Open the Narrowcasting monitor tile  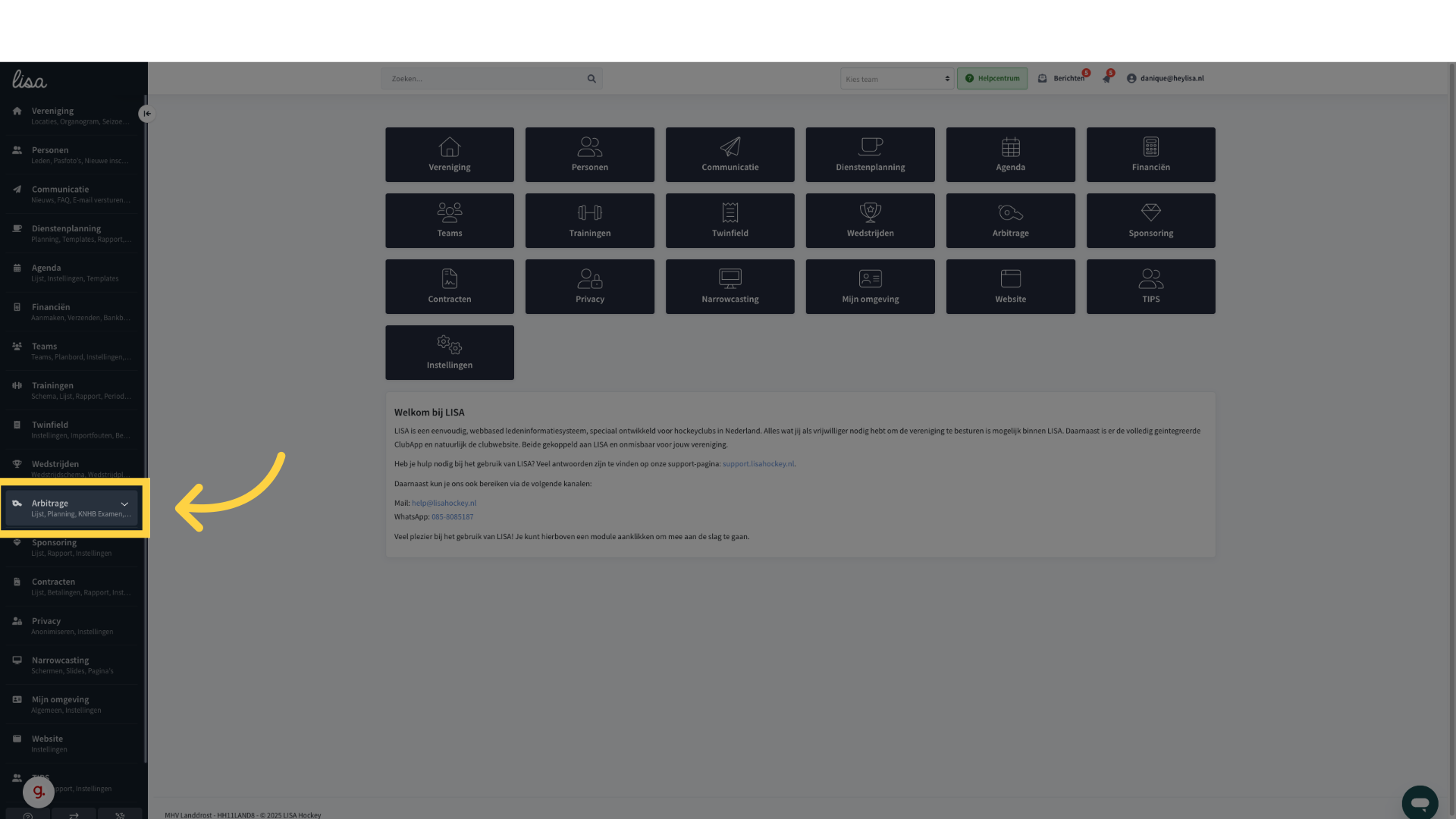point(730,287)
